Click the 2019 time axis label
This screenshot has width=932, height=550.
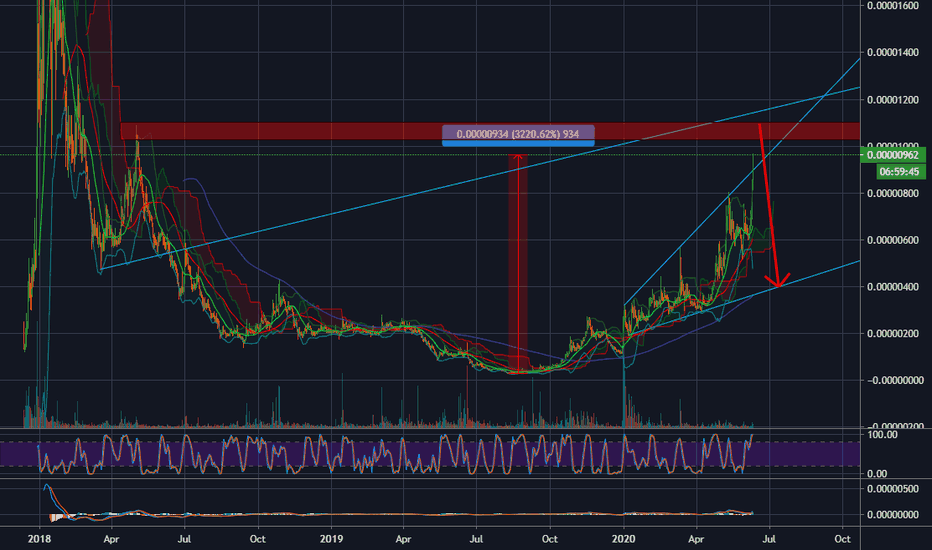point(331,539)
